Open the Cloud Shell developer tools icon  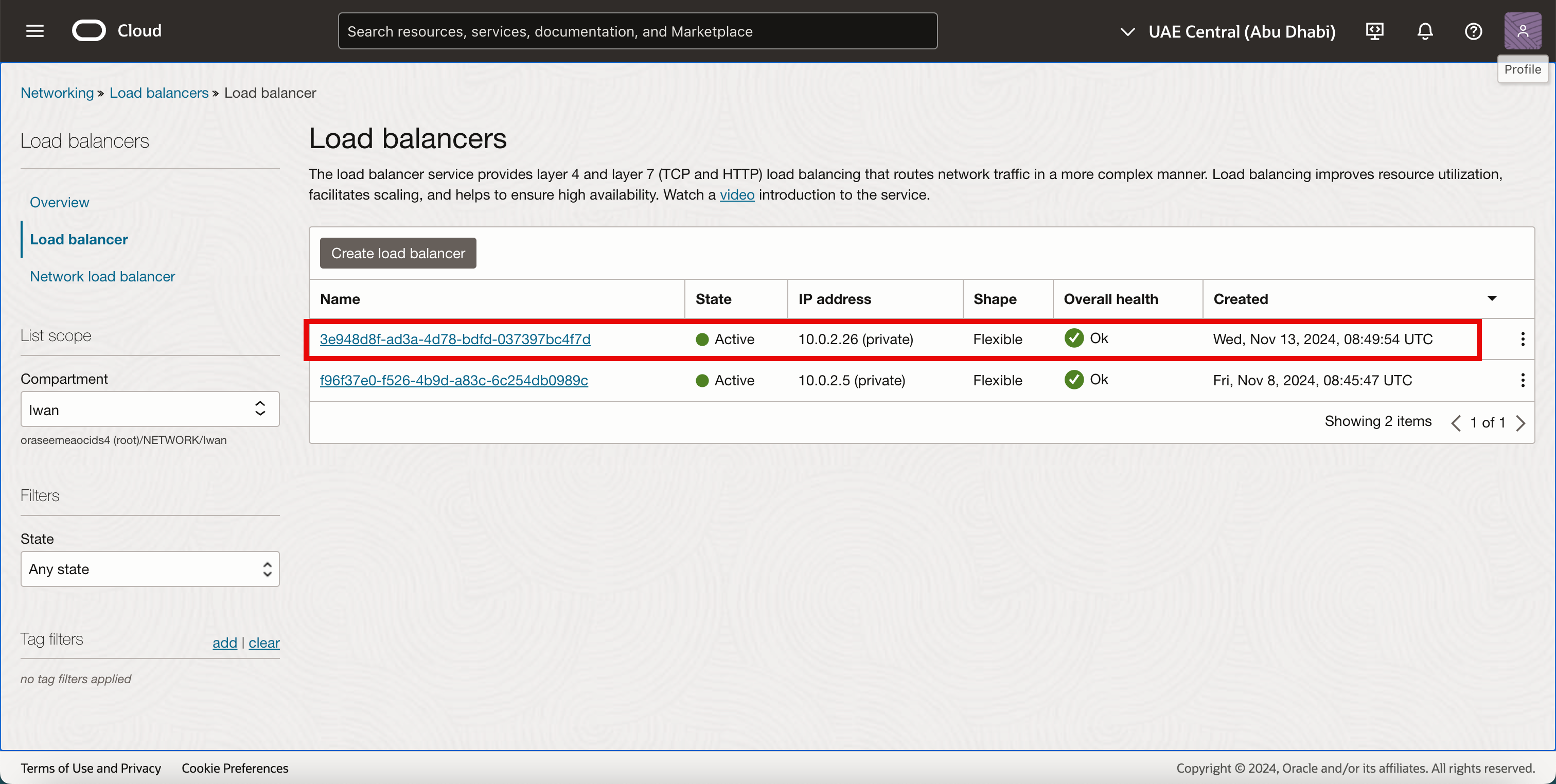(x=1374, y=31)
